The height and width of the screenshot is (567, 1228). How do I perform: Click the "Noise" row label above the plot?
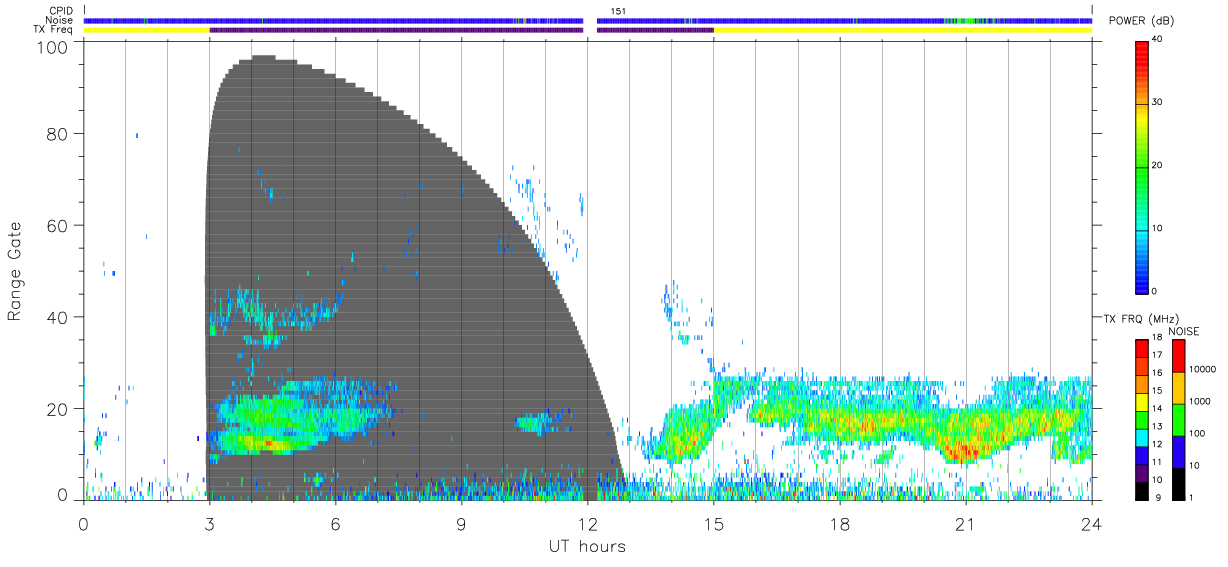[x=59, y=20]
